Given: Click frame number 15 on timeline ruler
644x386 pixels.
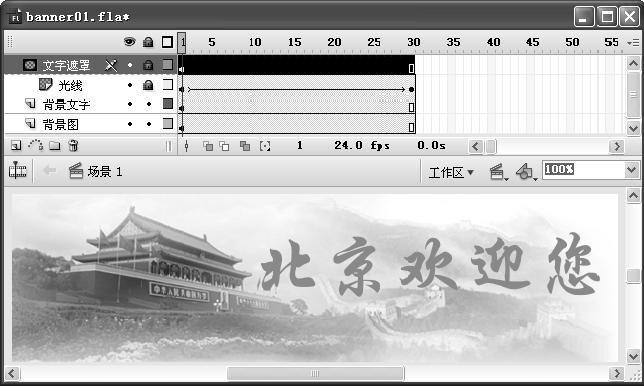Looking at the screenshot, I should pyautogui.click(x=294, y=42).
